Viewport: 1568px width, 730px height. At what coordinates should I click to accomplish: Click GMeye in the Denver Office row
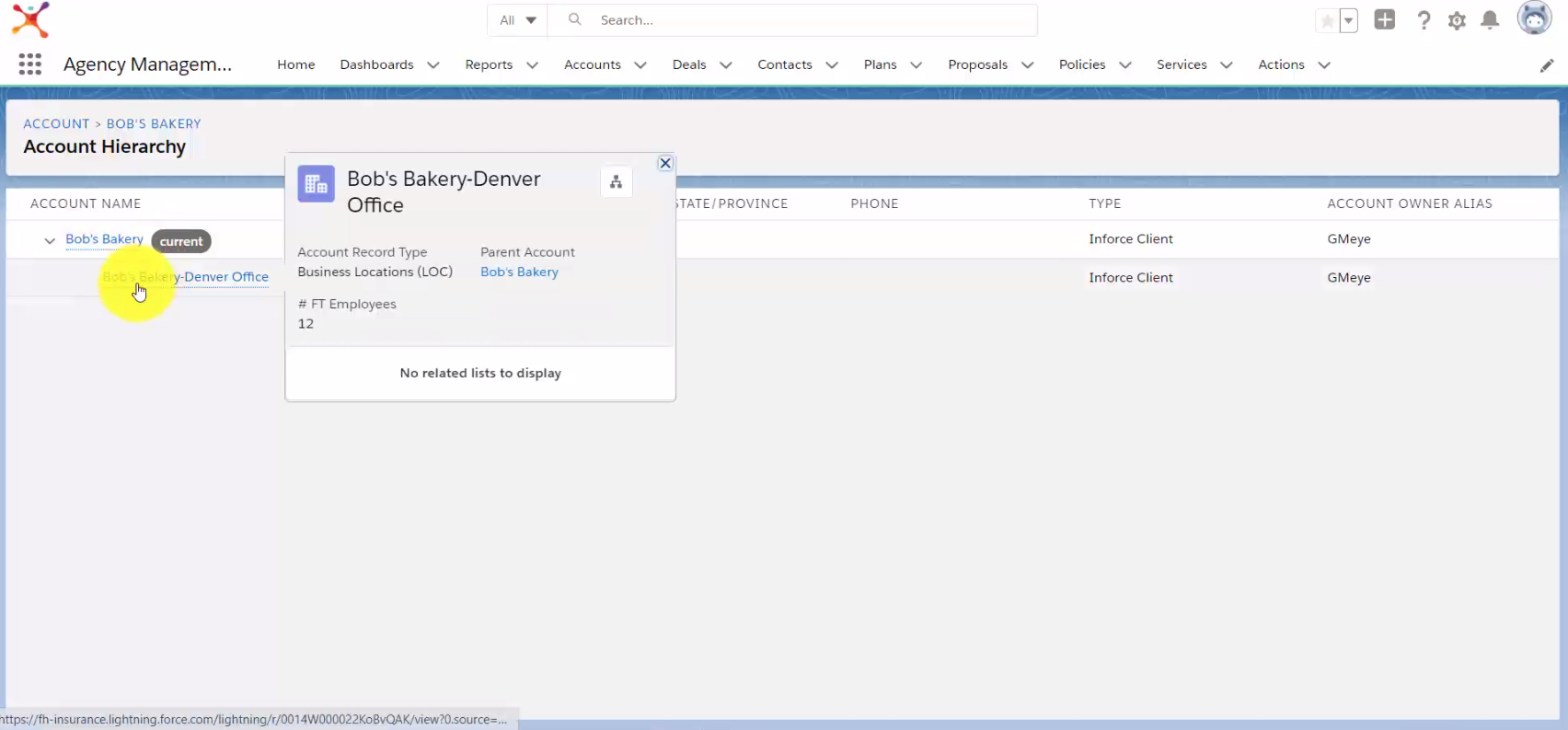[1349, 278]
